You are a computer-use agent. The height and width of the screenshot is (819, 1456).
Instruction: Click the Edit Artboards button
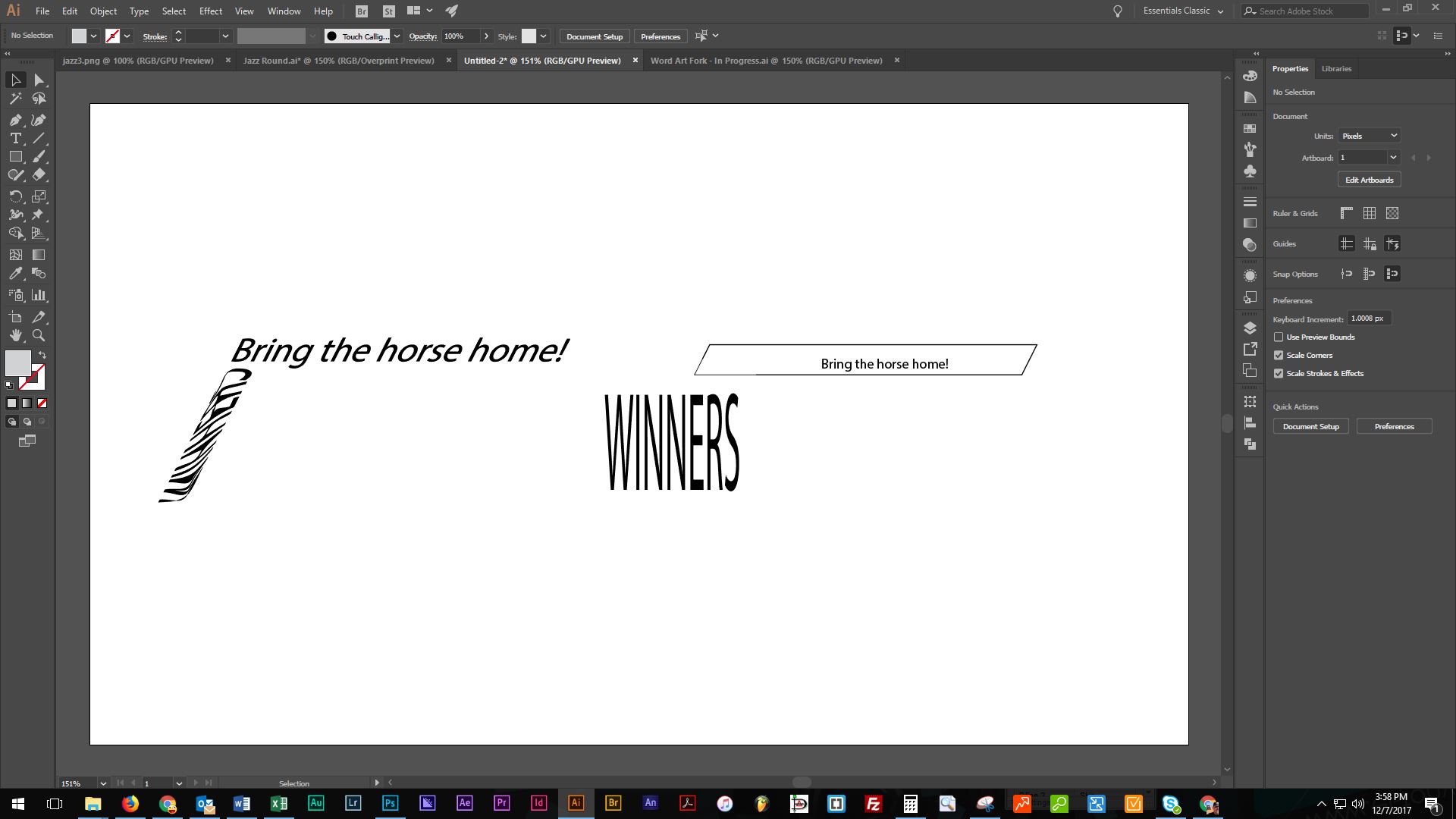pos(1369,180)
